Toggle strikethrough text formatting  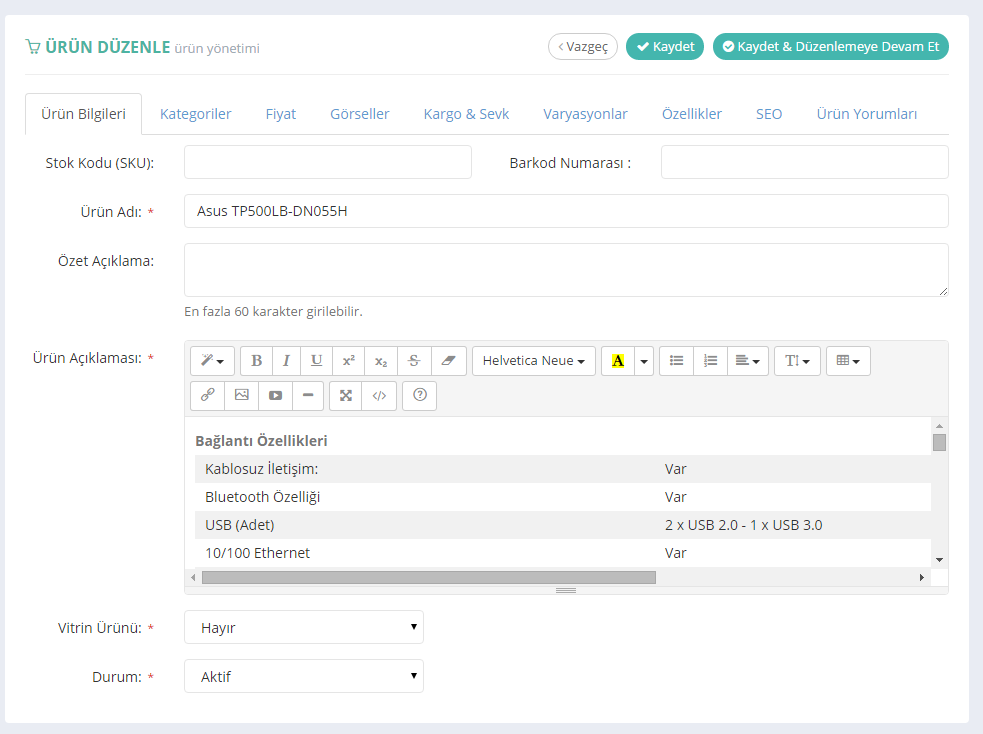(414, 361)
